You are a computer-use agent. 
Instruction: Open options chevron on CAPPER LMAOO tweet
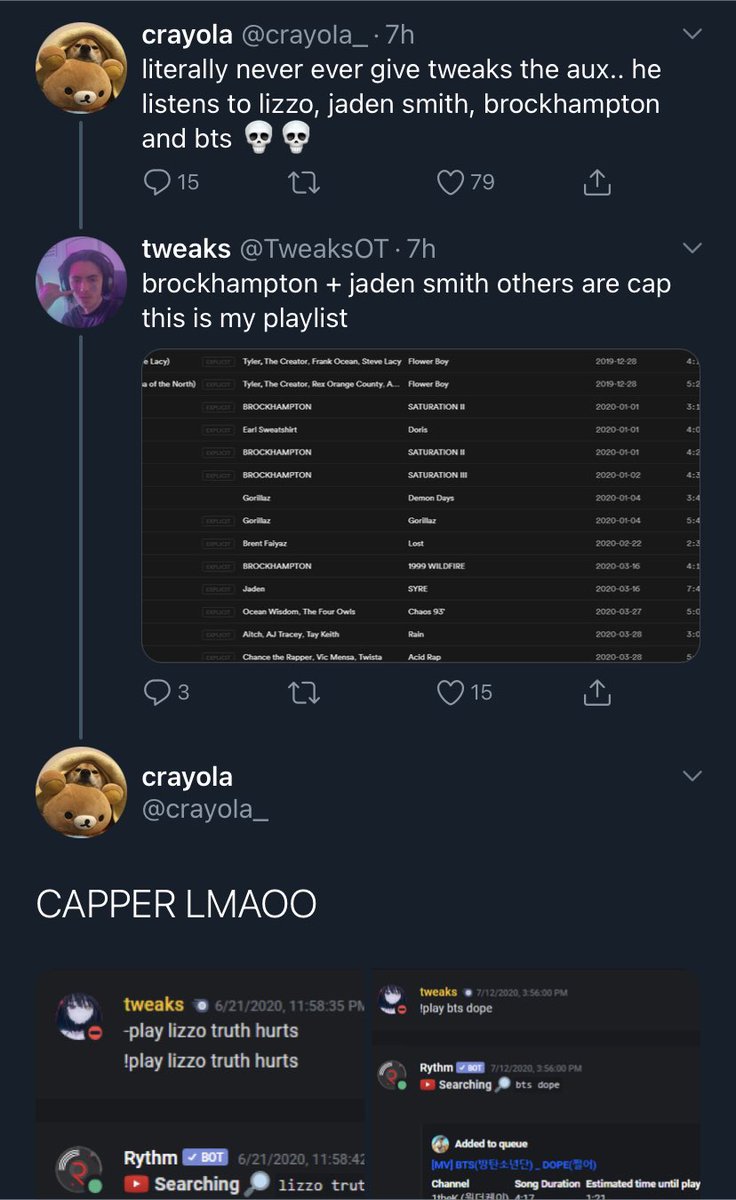[x=691, y=776]
